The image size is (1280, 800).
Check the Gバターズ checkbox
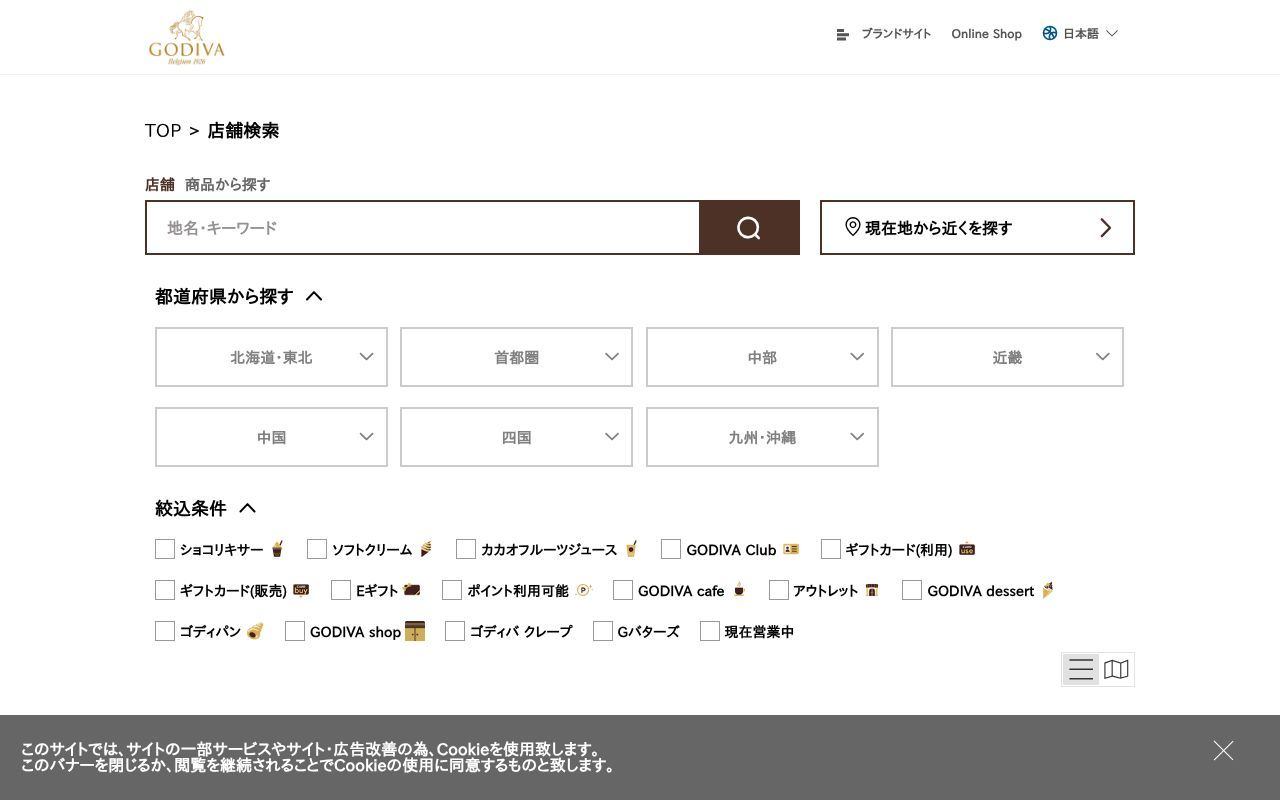(x=603, y=631)
